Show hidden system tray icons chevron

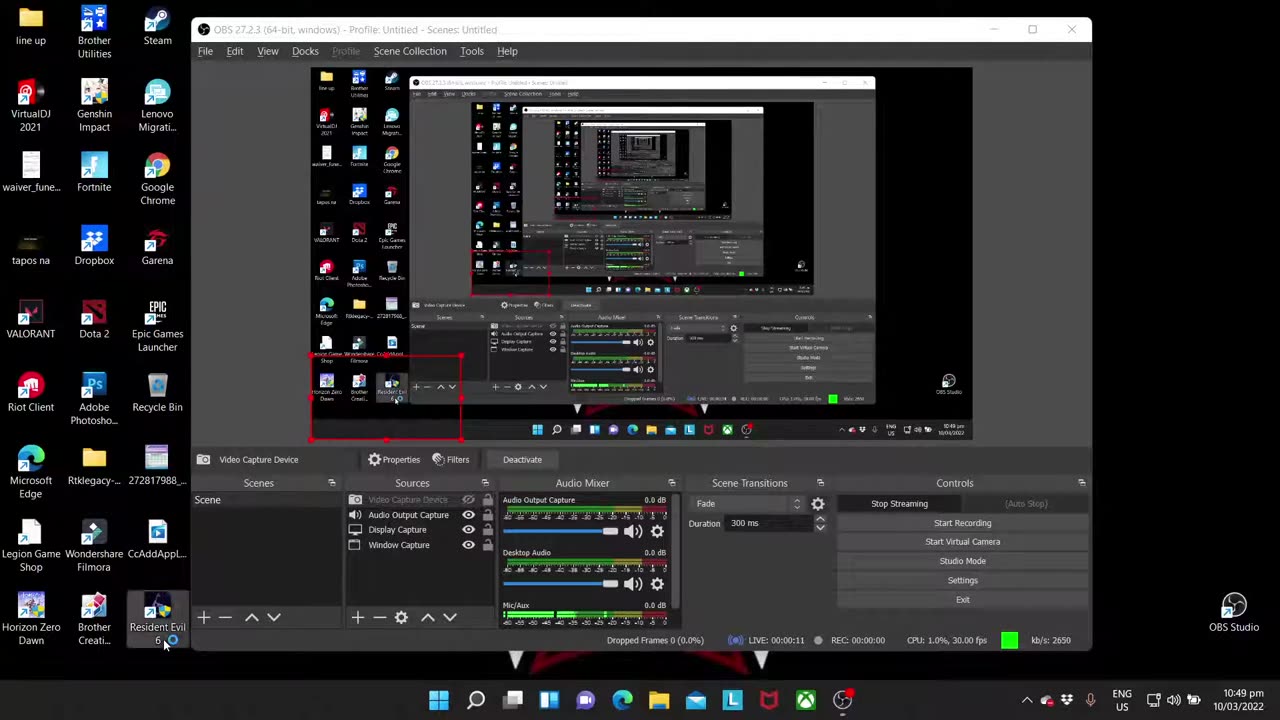[1026, 700]
